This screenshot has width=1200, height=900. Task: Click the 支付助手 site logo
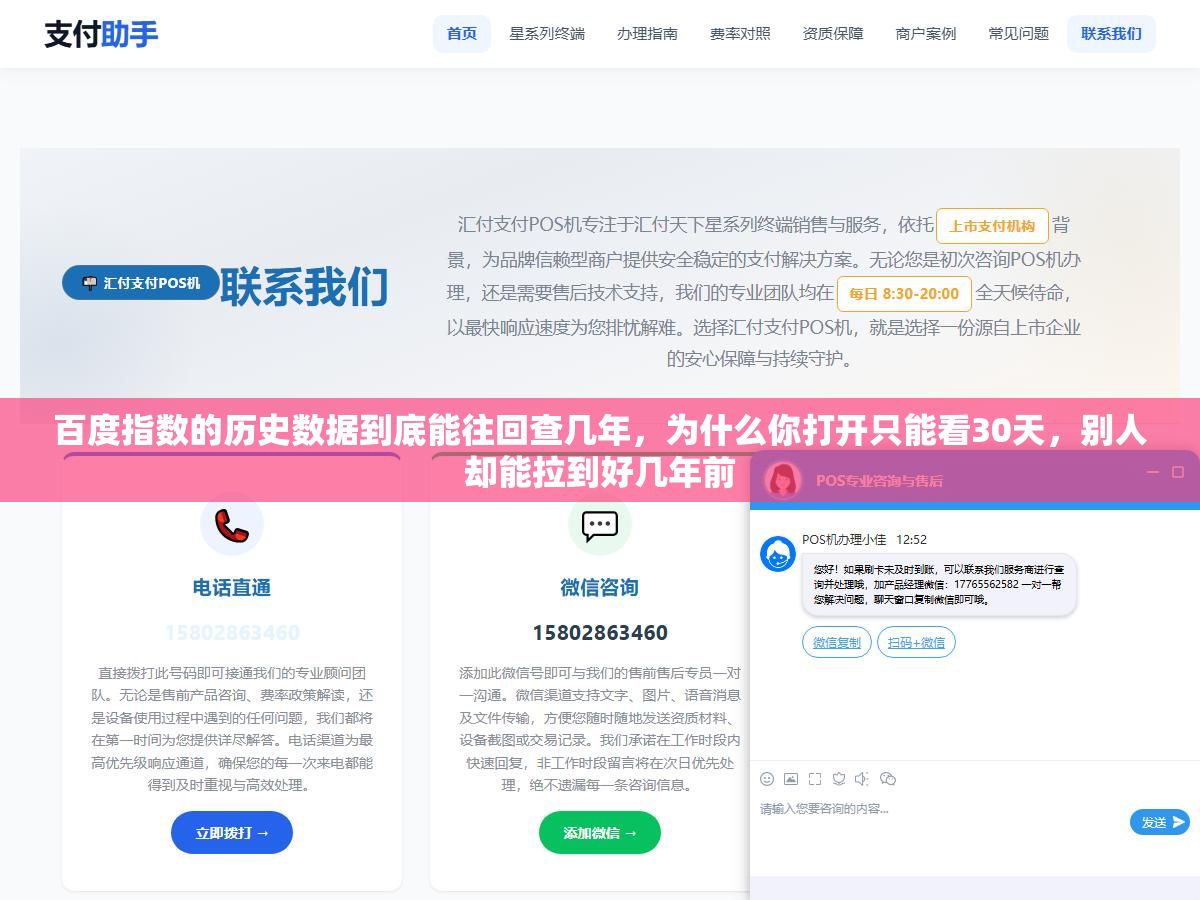(x=101, y=34)
